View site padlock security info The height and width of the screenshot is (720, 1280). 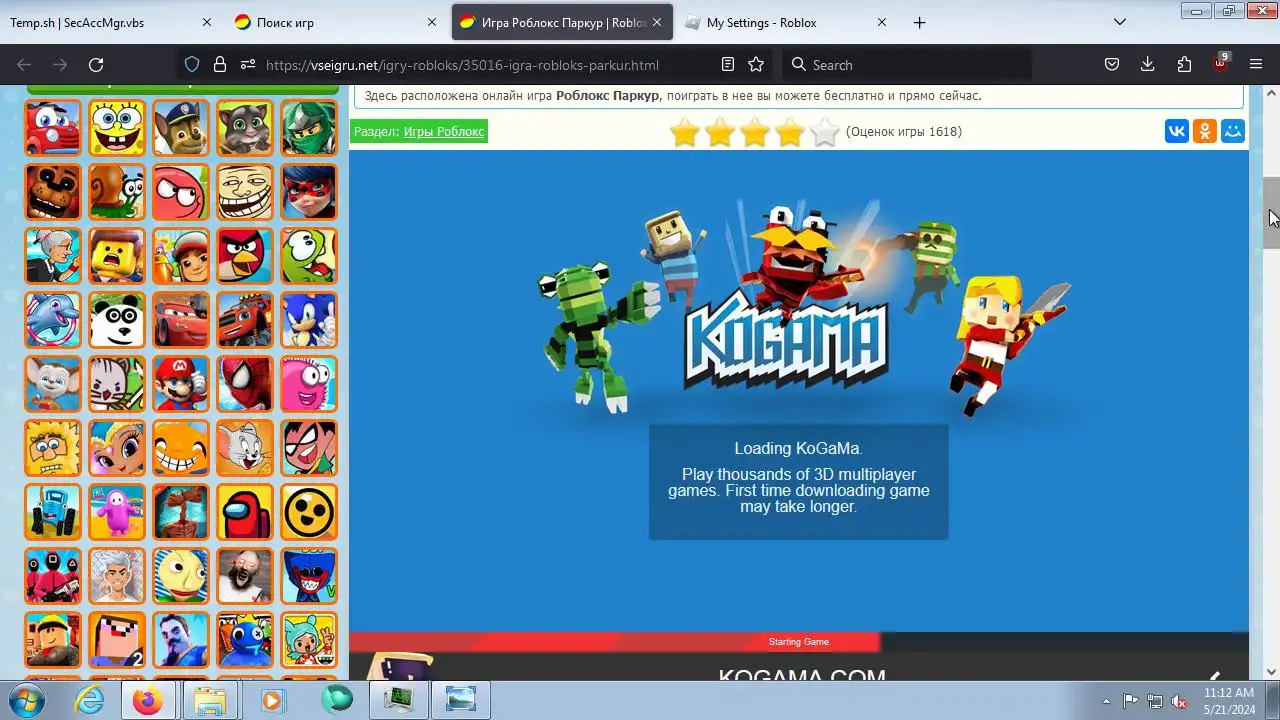(x=220, y=65)
